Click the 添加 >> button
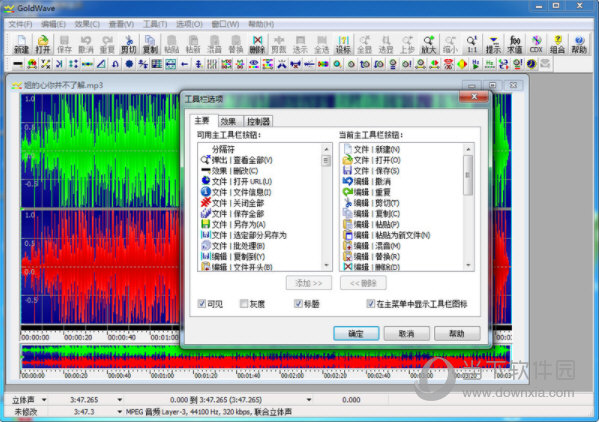Image resolution: width=599 pixels, height=422 pixels. (x=309, y=283)
